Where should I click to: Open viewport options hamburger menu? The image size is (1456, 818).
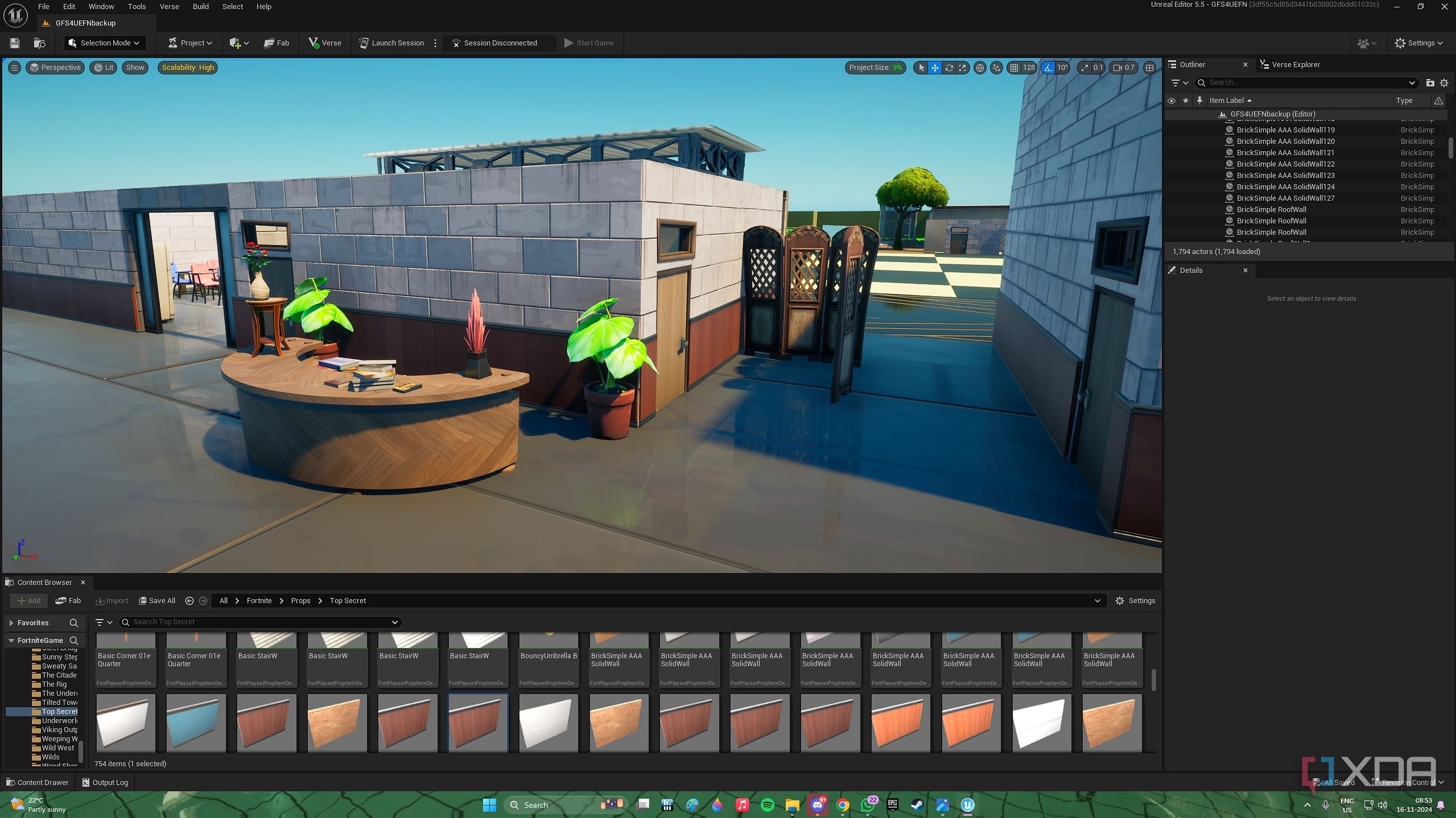click(x=14, y=68)
